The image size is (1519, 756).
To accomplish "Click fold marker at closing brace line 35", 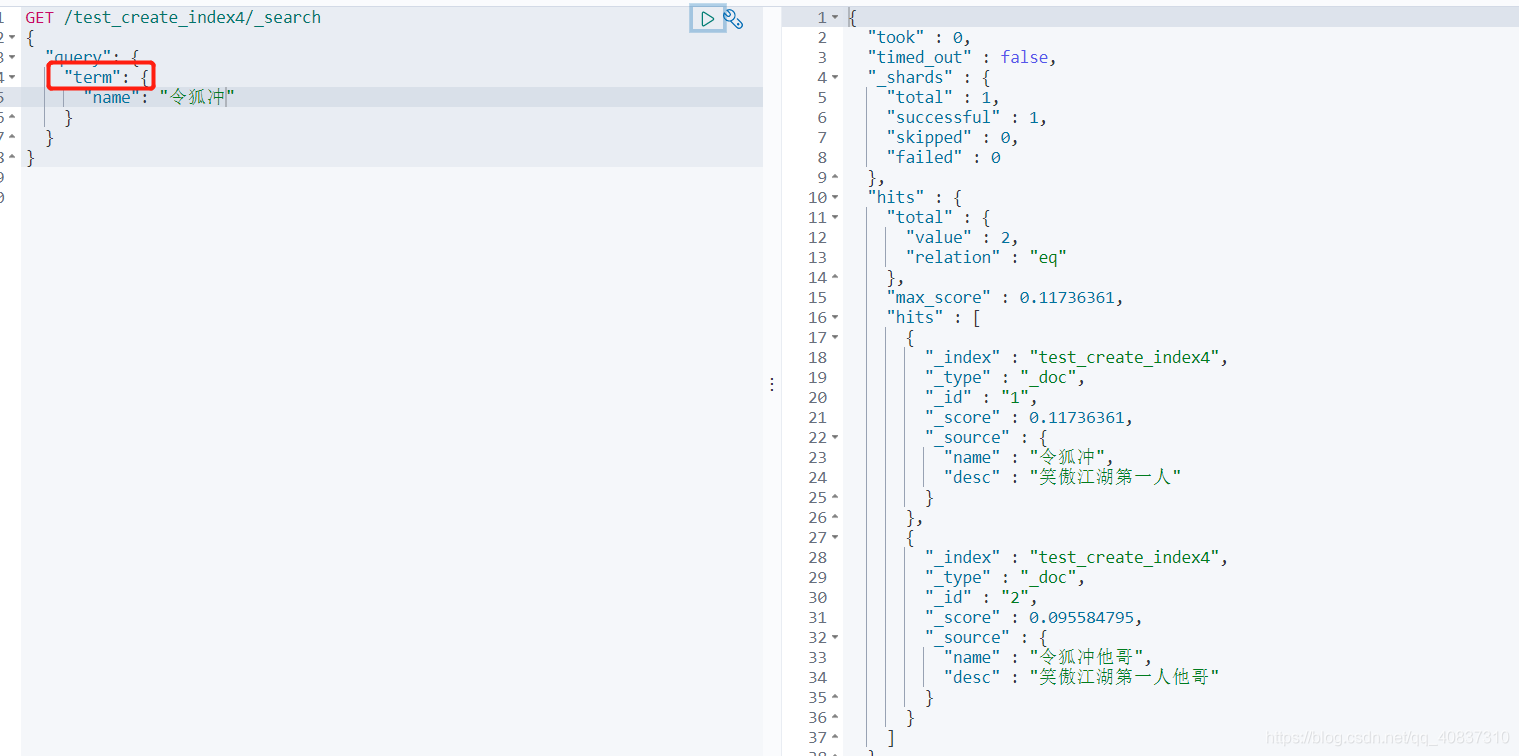I will (x=835, y=697).
